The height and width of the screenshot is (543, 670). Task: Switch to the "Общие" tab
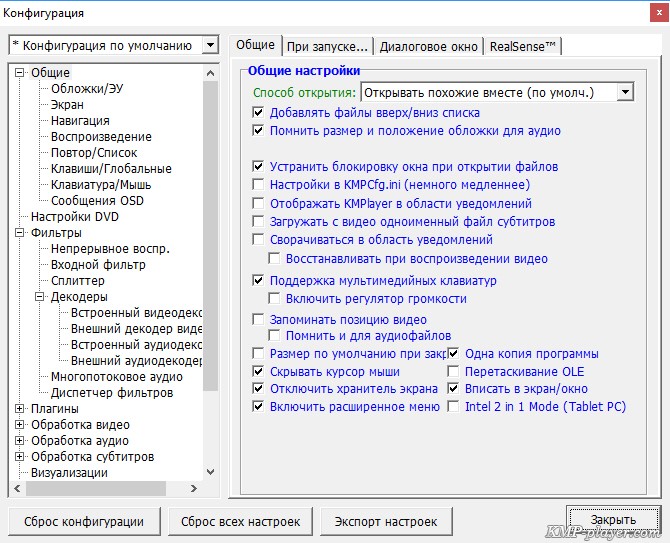pyautogui.click(x=256, y=45)
